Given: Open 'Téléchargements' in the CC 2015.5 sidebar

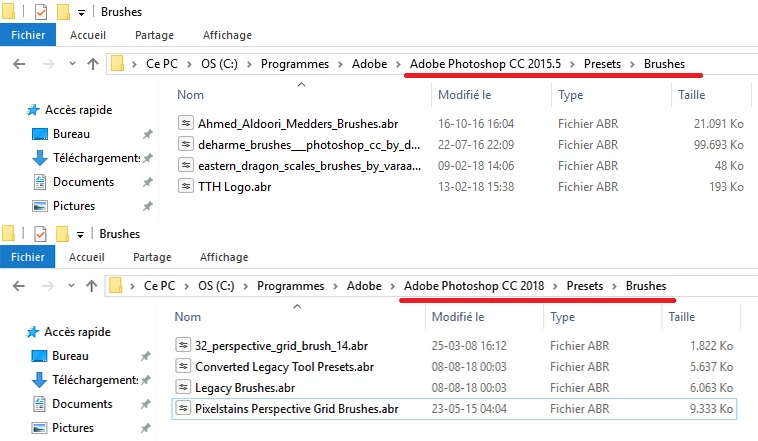Looking at the screenshot, I should (x=96, y=158).
